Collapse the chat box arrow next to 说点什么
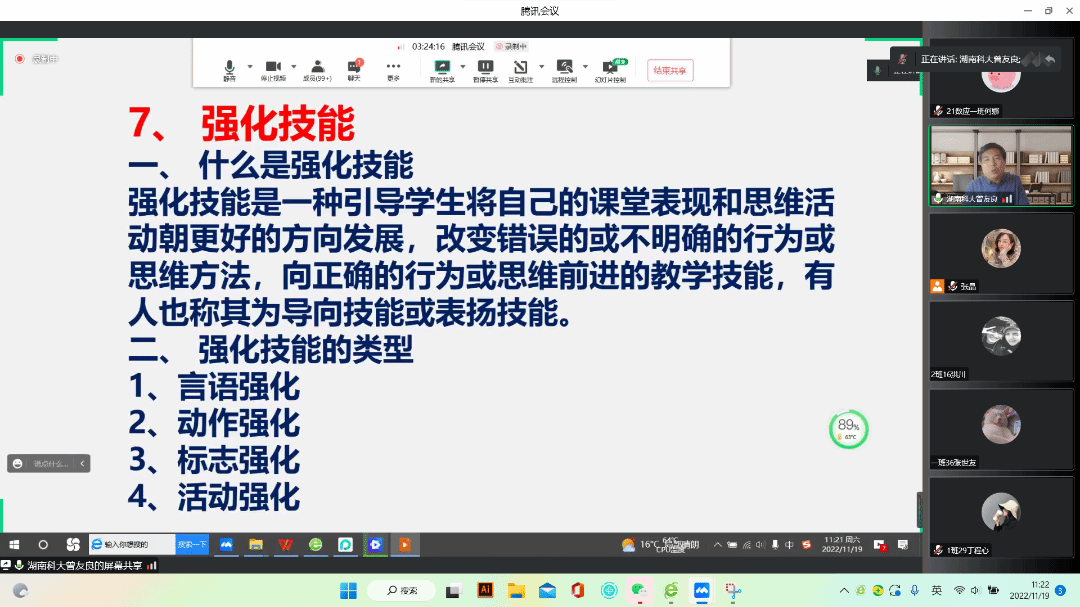Image resolution: width=1080 pixels, height=607 pixels. (82, 464)
